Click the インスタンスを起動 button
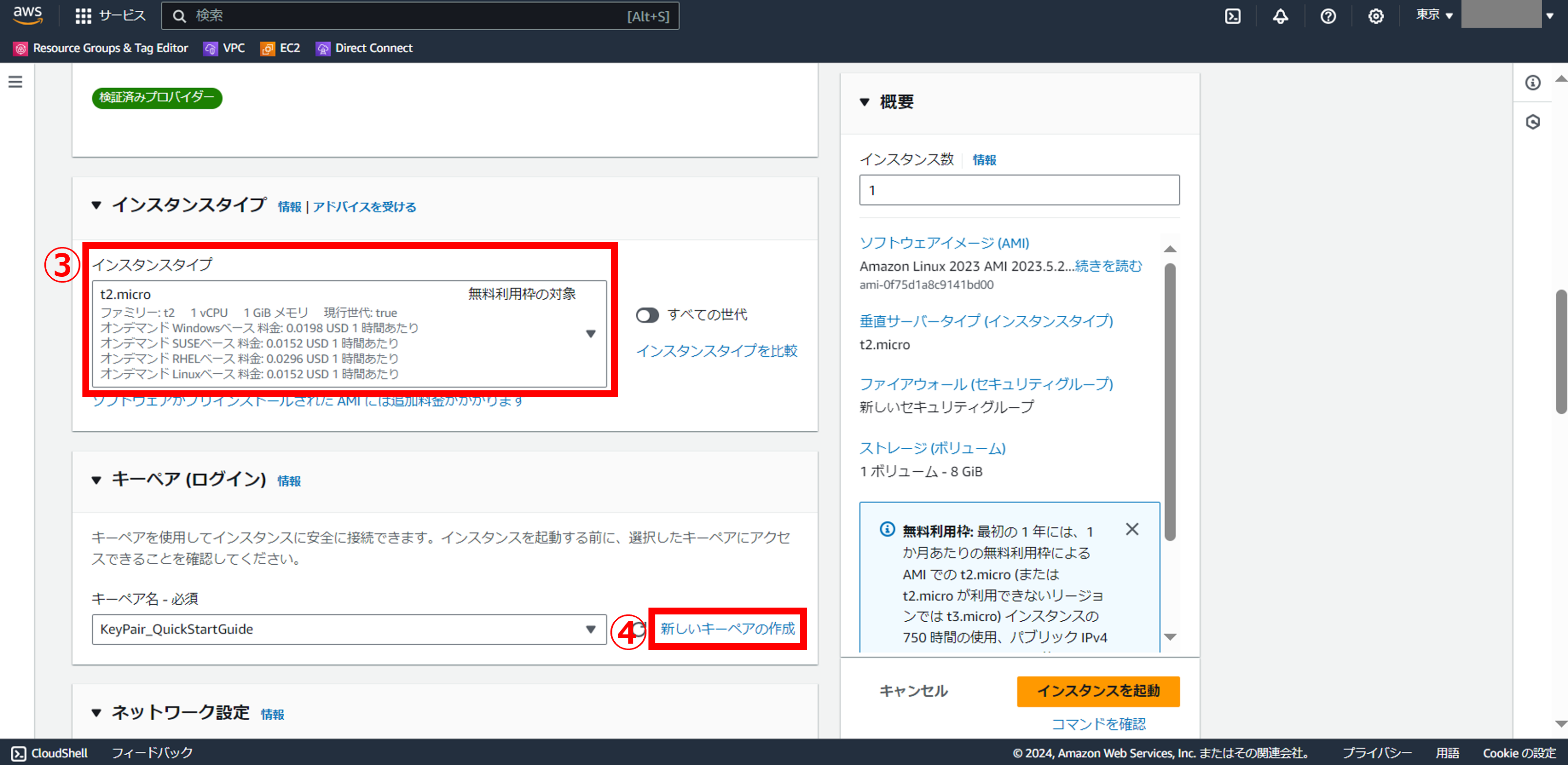Image resolution: width=1568 pixels, height=765 pixels. click(1098, 691)
